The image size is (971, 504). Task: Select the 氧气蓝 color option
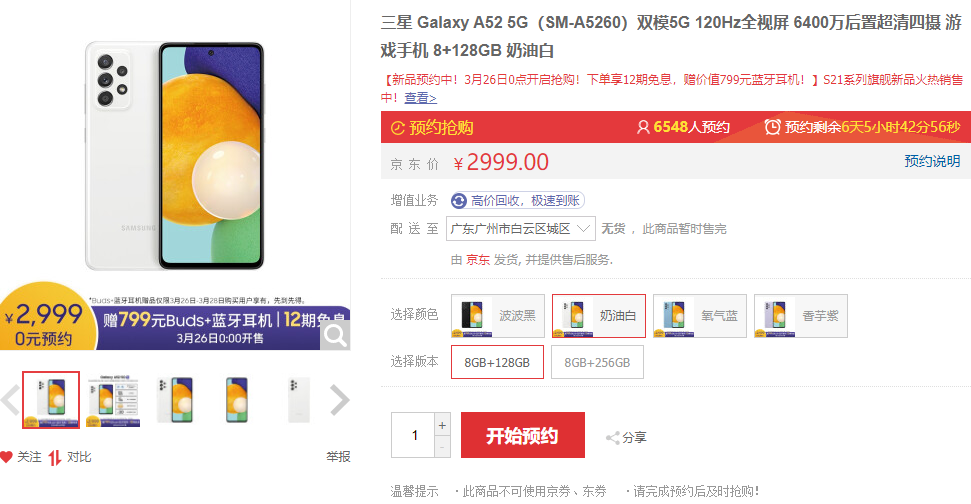pyautogui.click(x=699, y=316)
